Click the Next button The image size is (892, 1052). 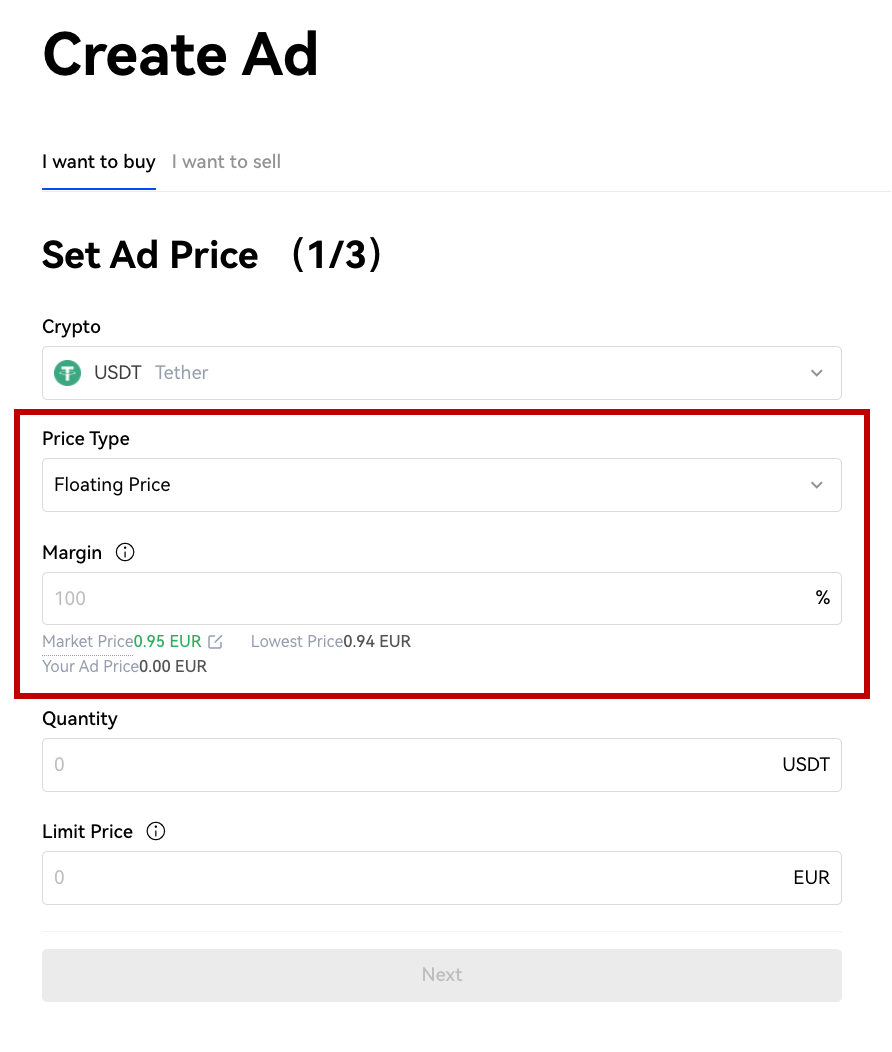click(442, 975)
